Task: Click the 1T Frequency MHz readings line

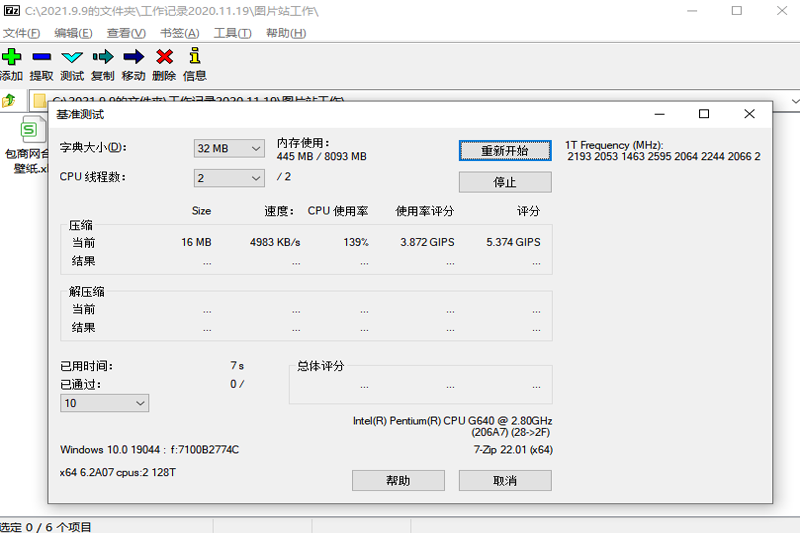Action: (x=664, y=157)
